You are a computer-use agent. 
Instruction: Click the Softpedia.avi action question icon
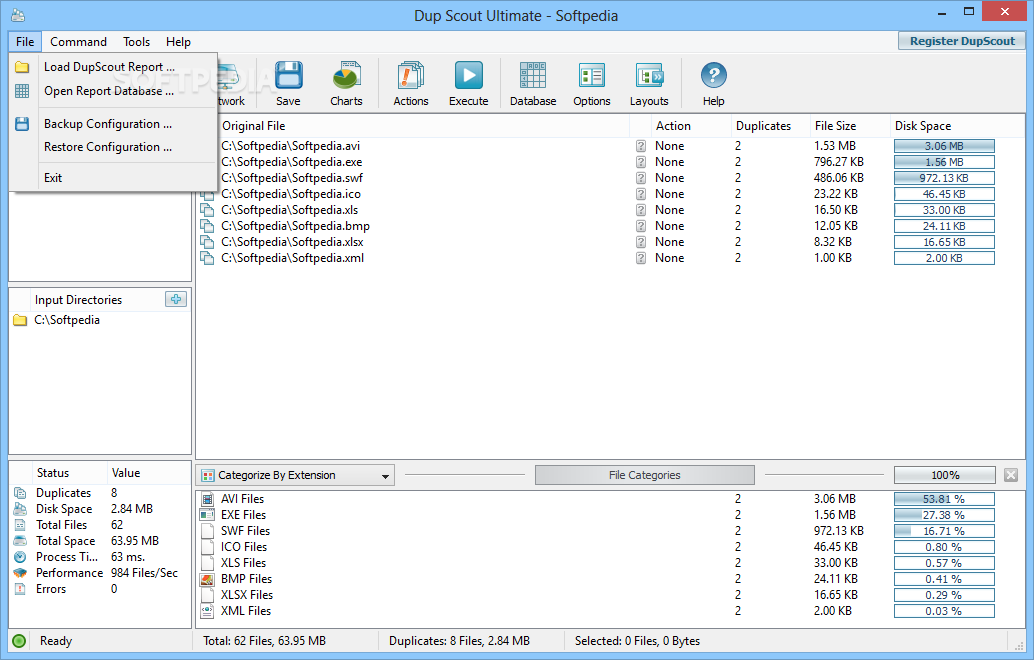(640, 146)
